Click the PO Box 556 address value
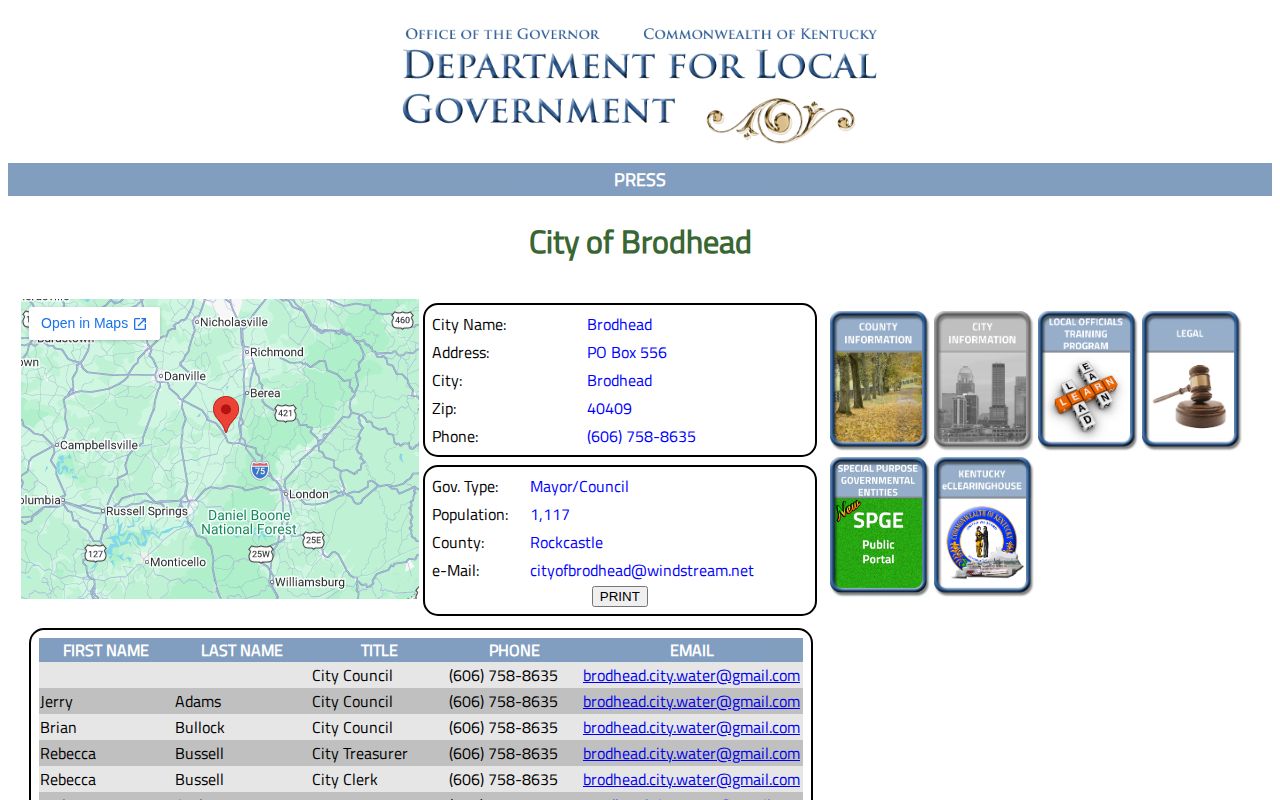This screenshot has height=800, width=1280. [627, 353]
